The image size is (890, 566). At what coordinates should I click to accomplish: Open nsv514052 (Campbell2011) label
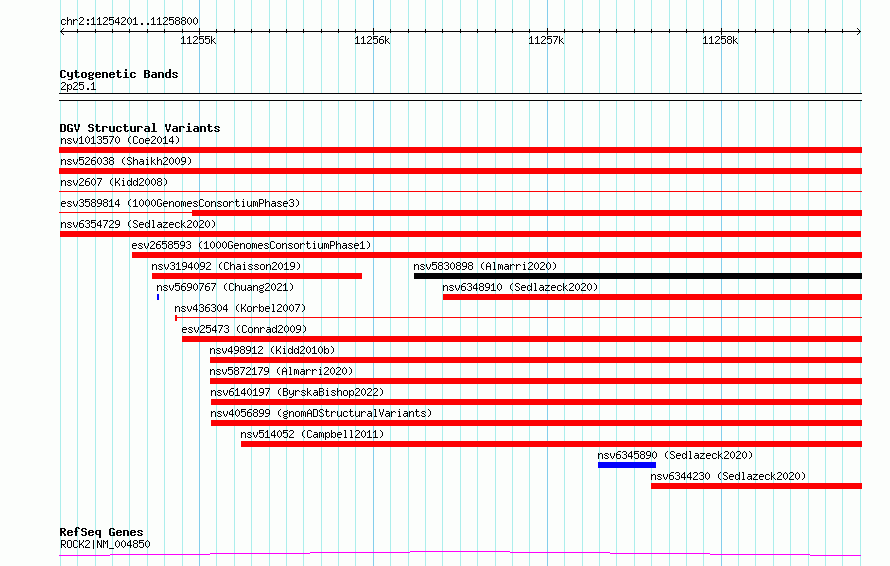pyautogui.click(x=312, y=434)
